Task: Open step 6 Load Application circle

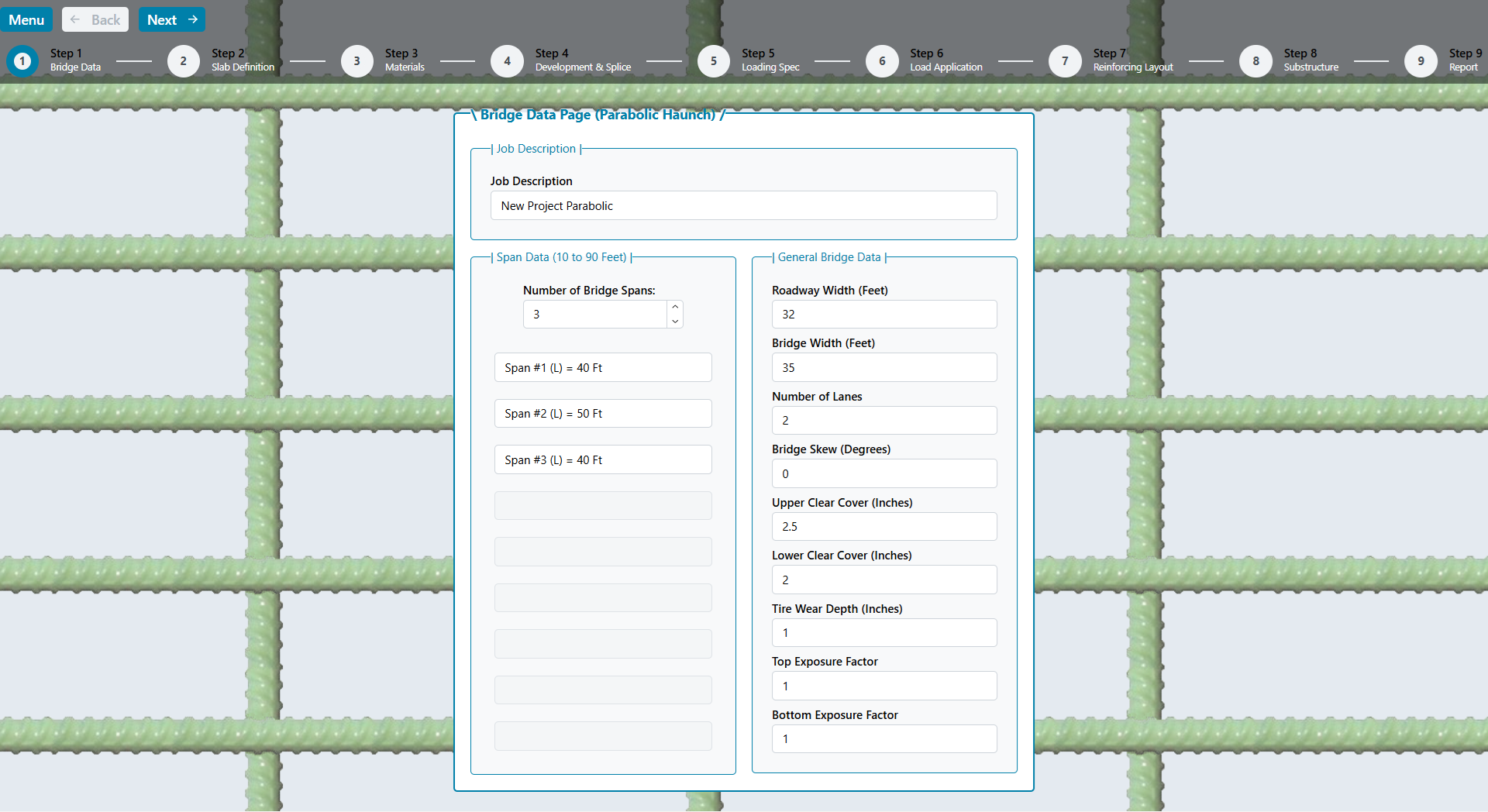Action: pyautogui.click(x=882, y=61)
